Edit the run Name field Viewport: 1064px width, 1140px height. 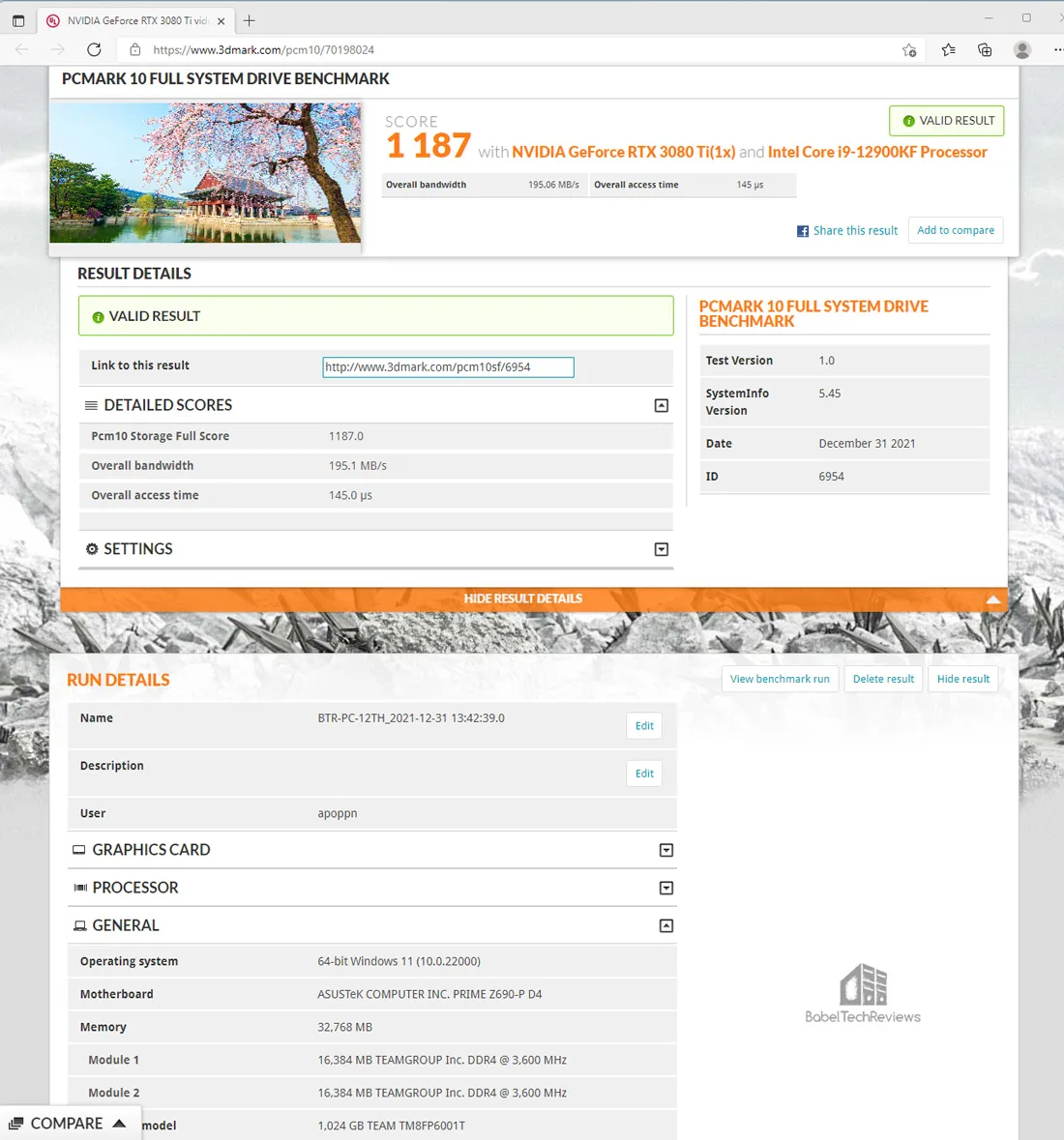(x=644, y=725)
